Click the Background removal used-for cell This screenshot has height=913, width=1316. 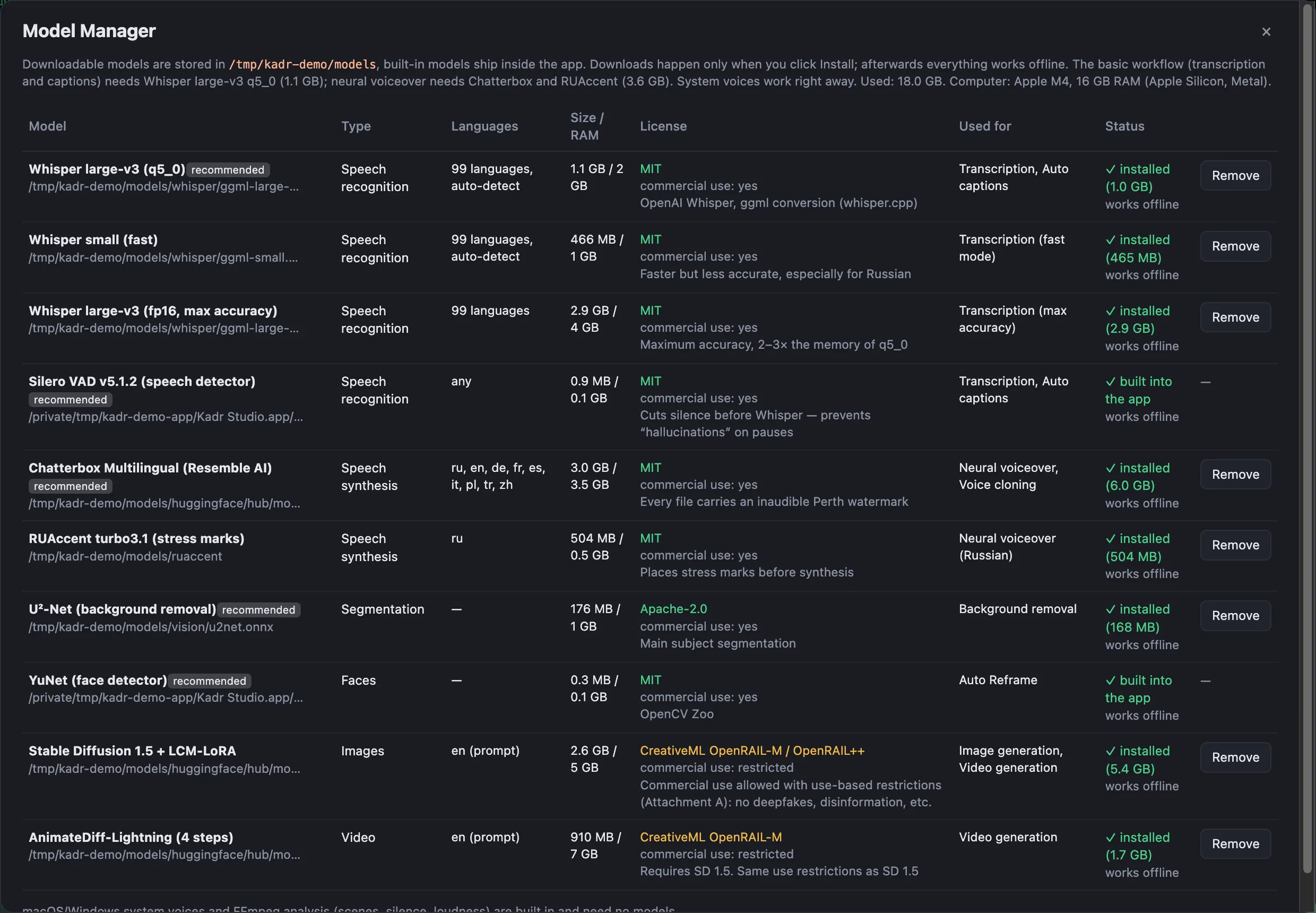click(1017, 609)
